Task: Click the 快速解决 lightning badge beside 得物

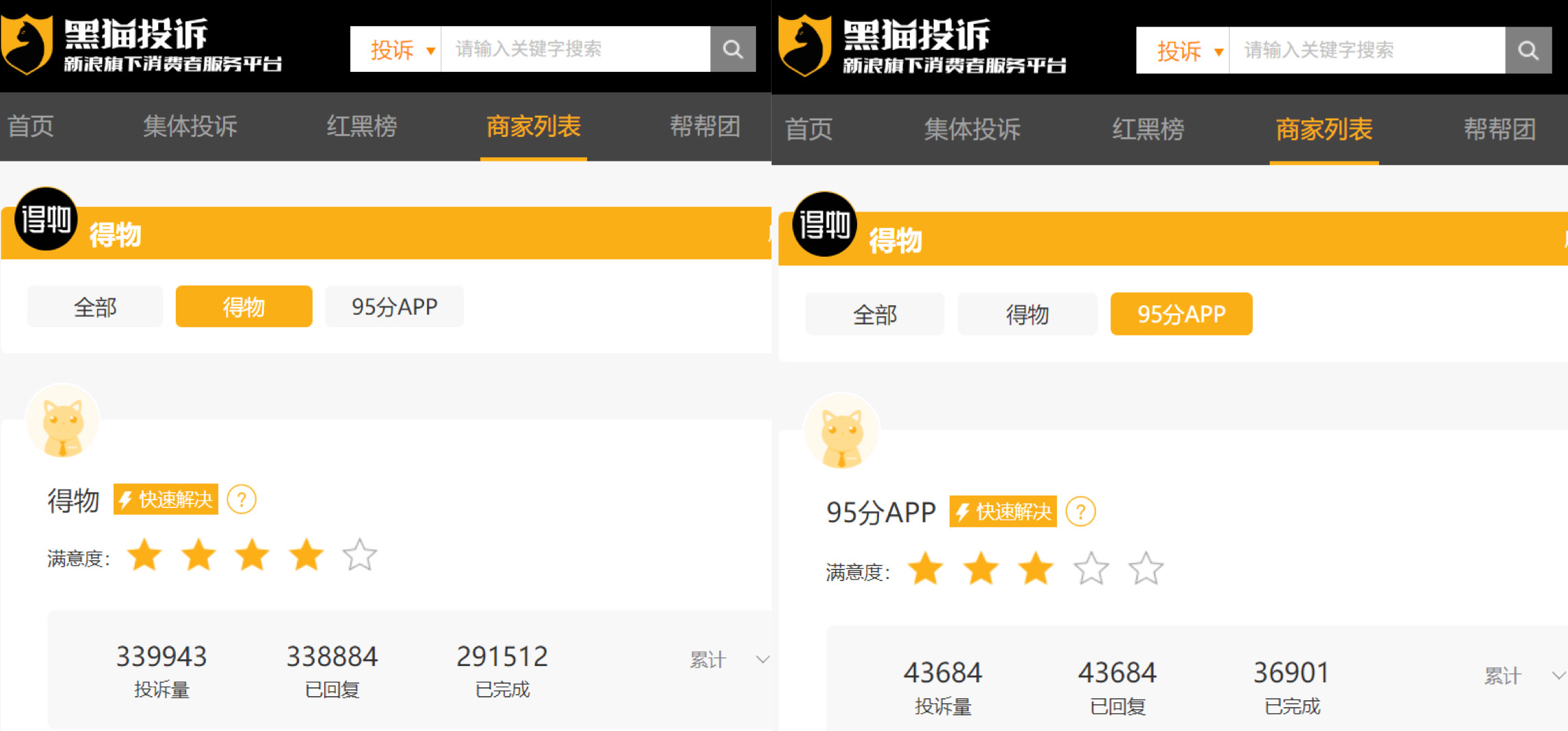Action: [x=166, y=500]
